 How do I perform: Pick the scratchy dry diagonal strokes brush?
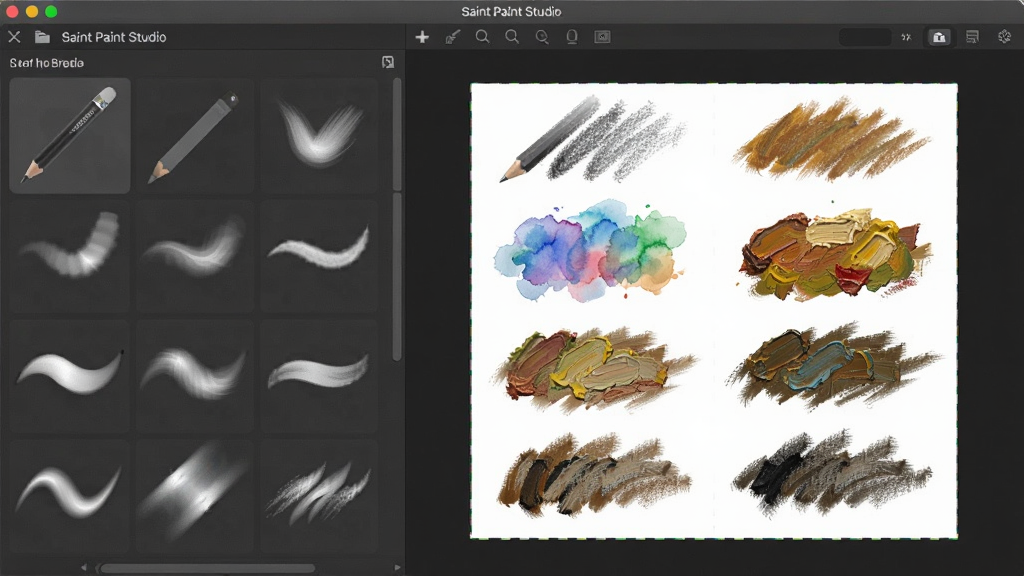pyautogui.click(x=319, y=496)
